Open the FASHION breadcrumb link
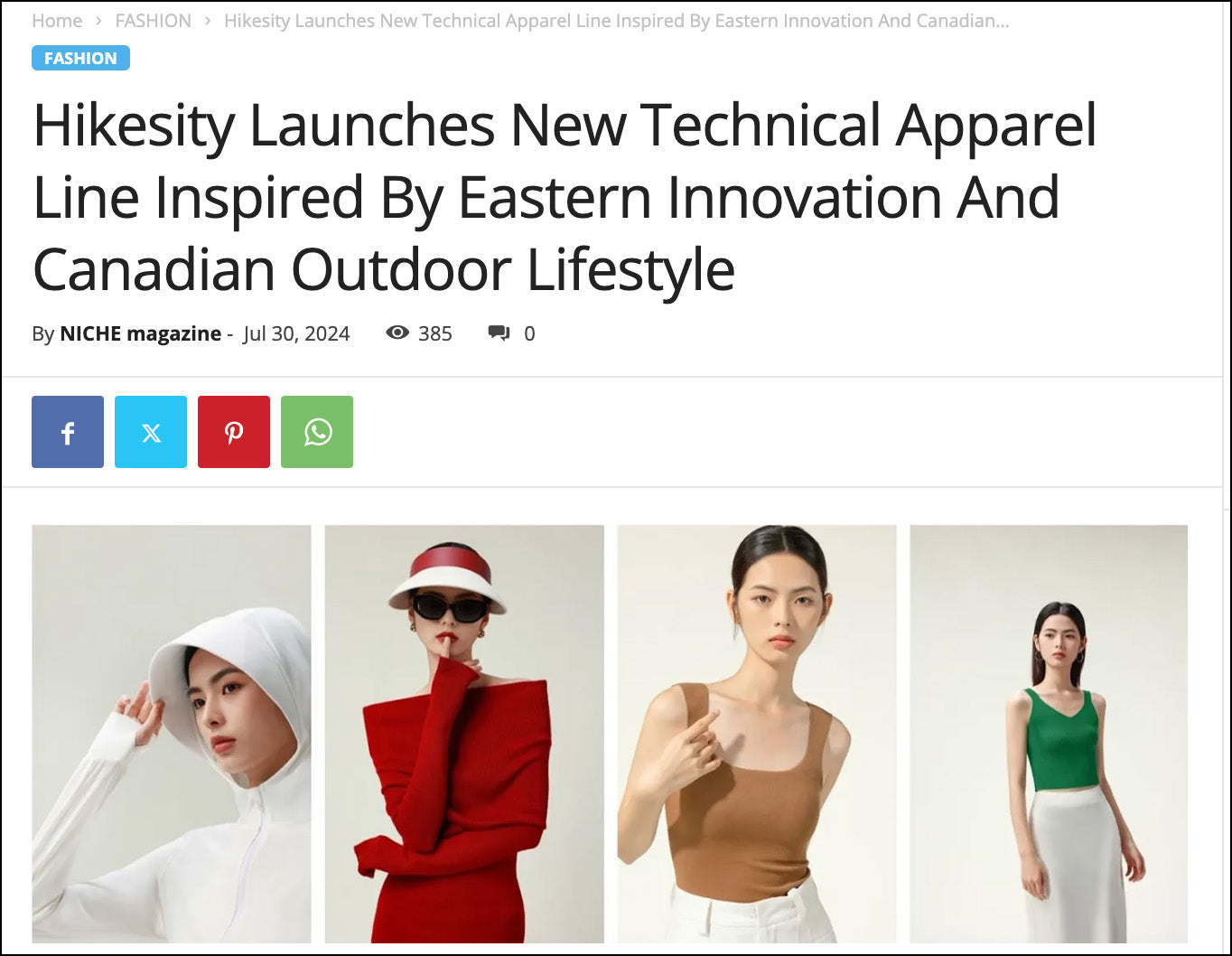This screenshot has width=1232, height=956. (154, 21)
